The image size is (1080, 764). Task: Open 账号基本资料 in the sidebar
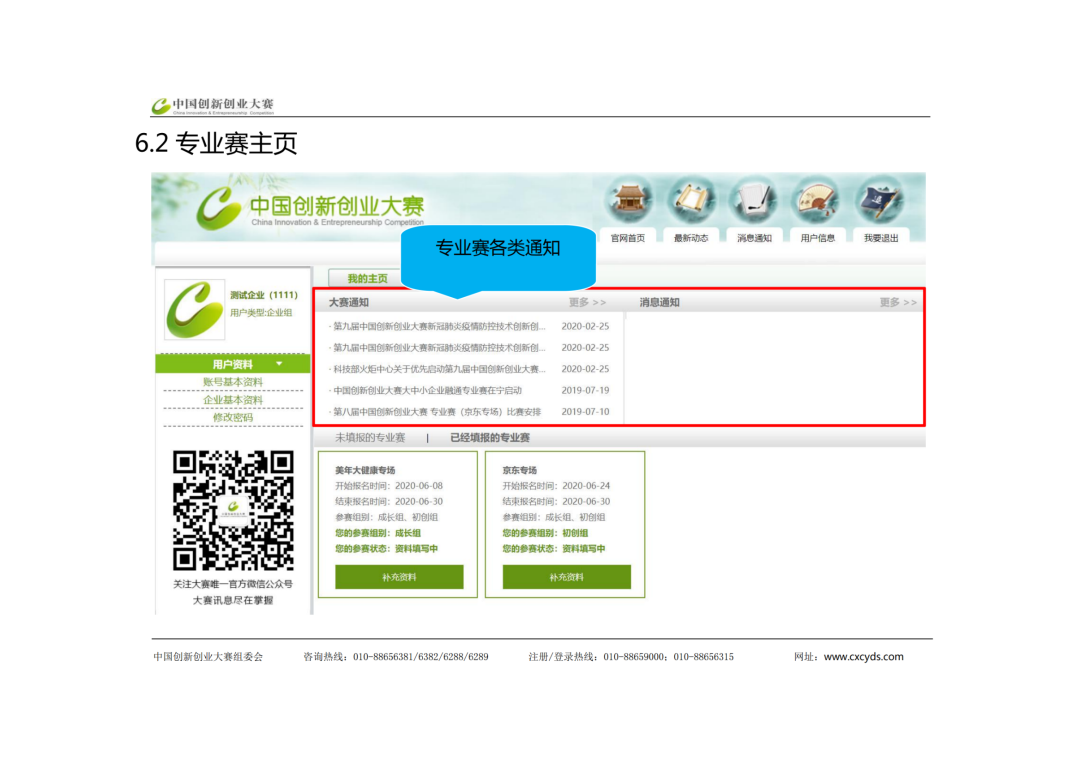coord(233,382)
